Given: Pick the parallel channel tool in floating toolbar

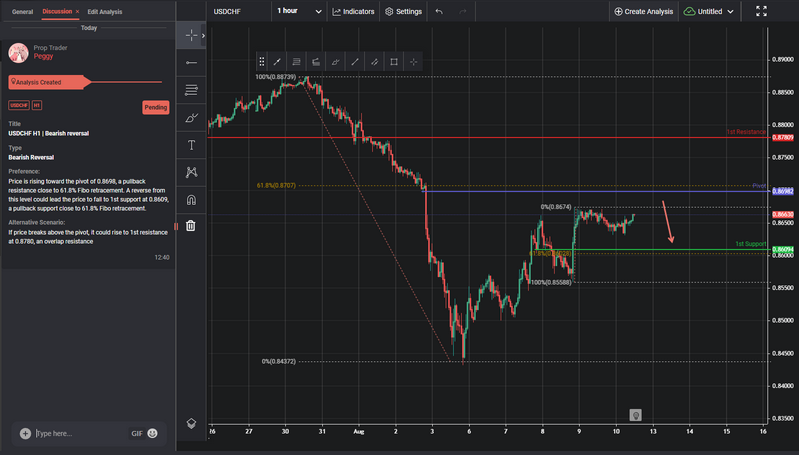Looking at the screenshot, I should (x=375, y=62).
